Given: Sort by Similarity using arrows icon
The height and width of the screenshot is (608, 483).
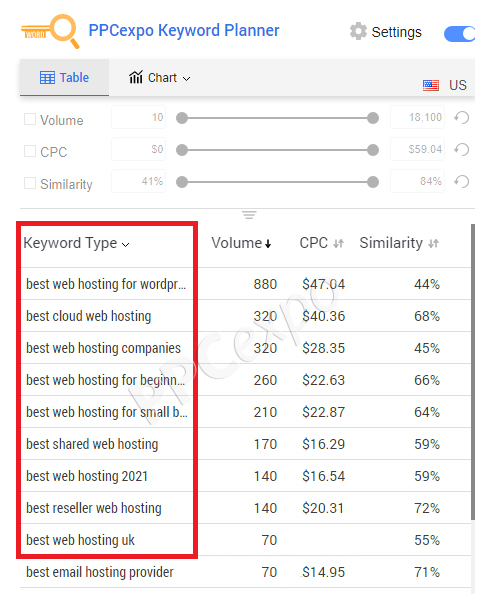Looking at the screenshot, I should pos(433,244).
